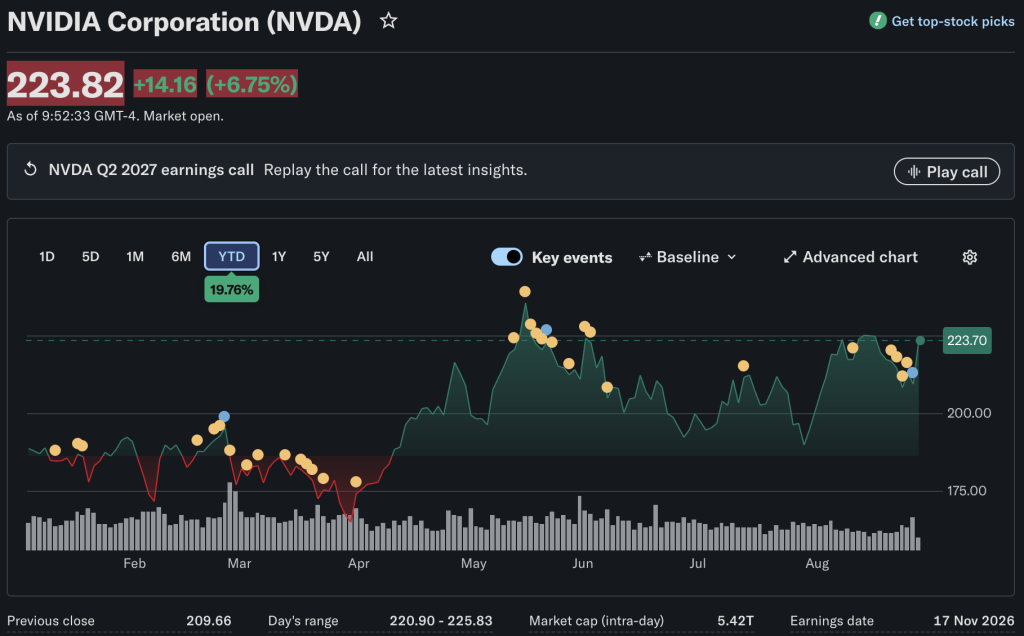This screenshot has width=1024, height=636.
Task: Open the Get top-stock picks link
Action: click(x=953, y=22)
